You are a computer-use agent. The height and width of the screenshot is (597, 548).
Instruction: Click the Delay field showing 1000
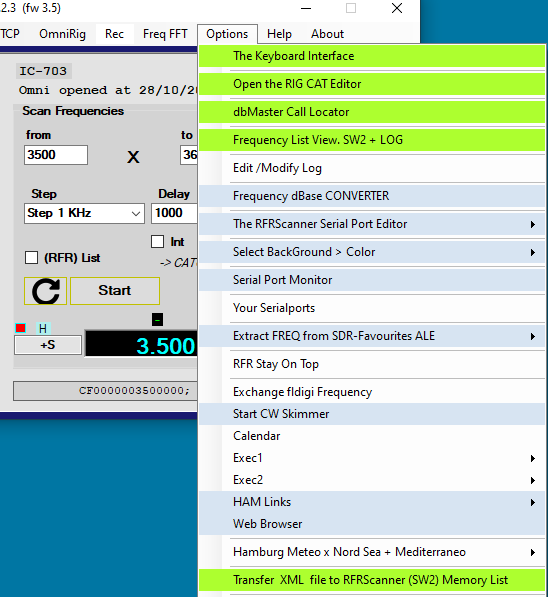[174, 213]
